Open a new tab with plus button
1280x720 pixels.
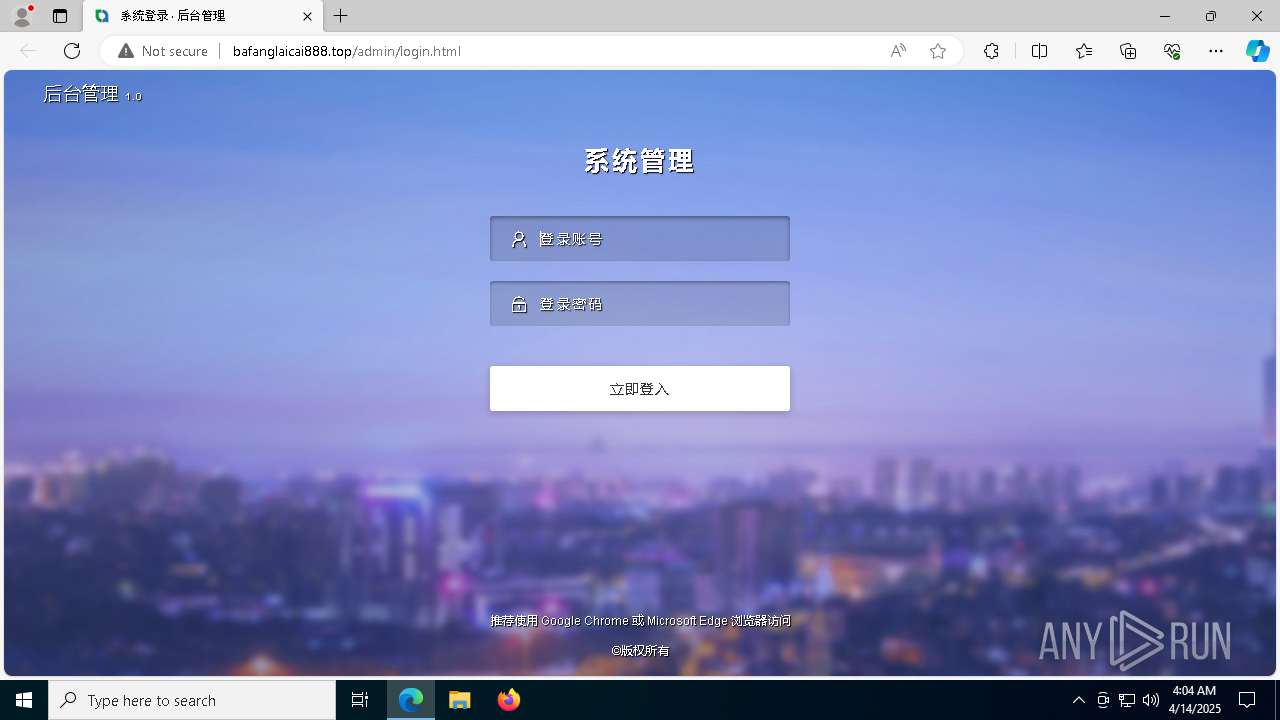click(x=341, y=16)
